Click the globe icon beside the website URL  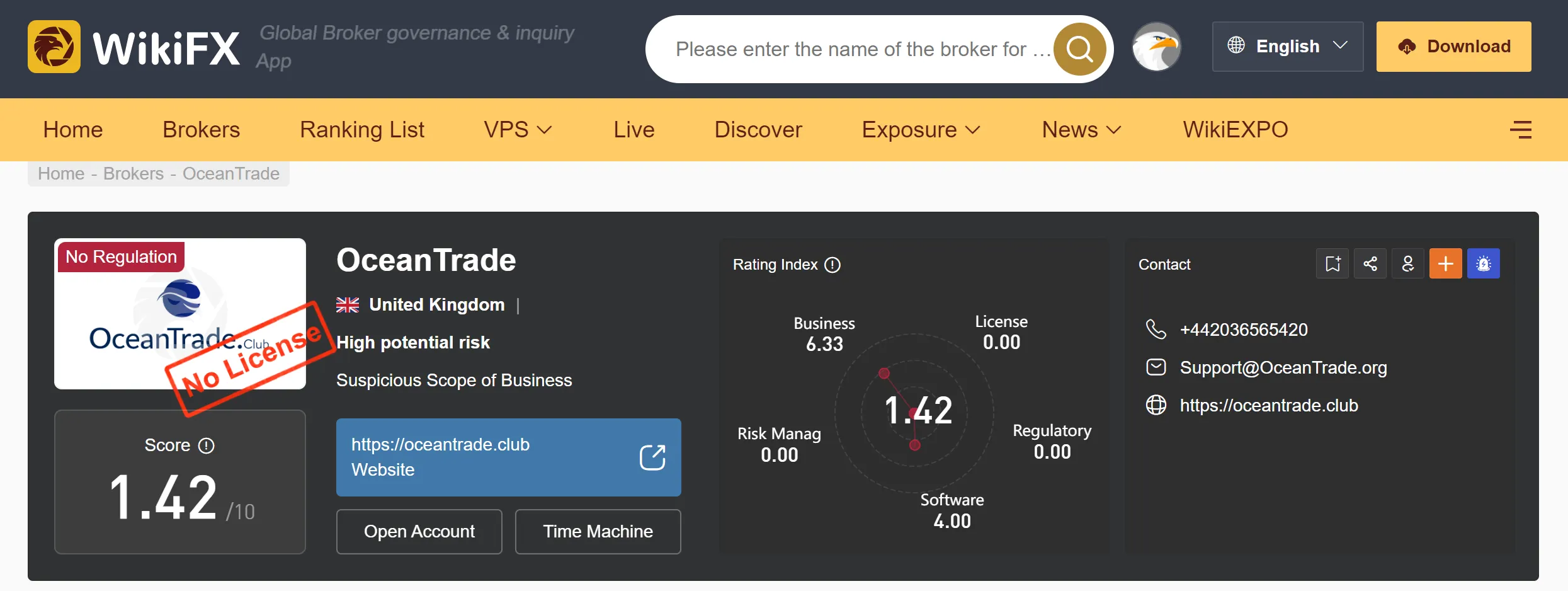[x=1156, y=405]
